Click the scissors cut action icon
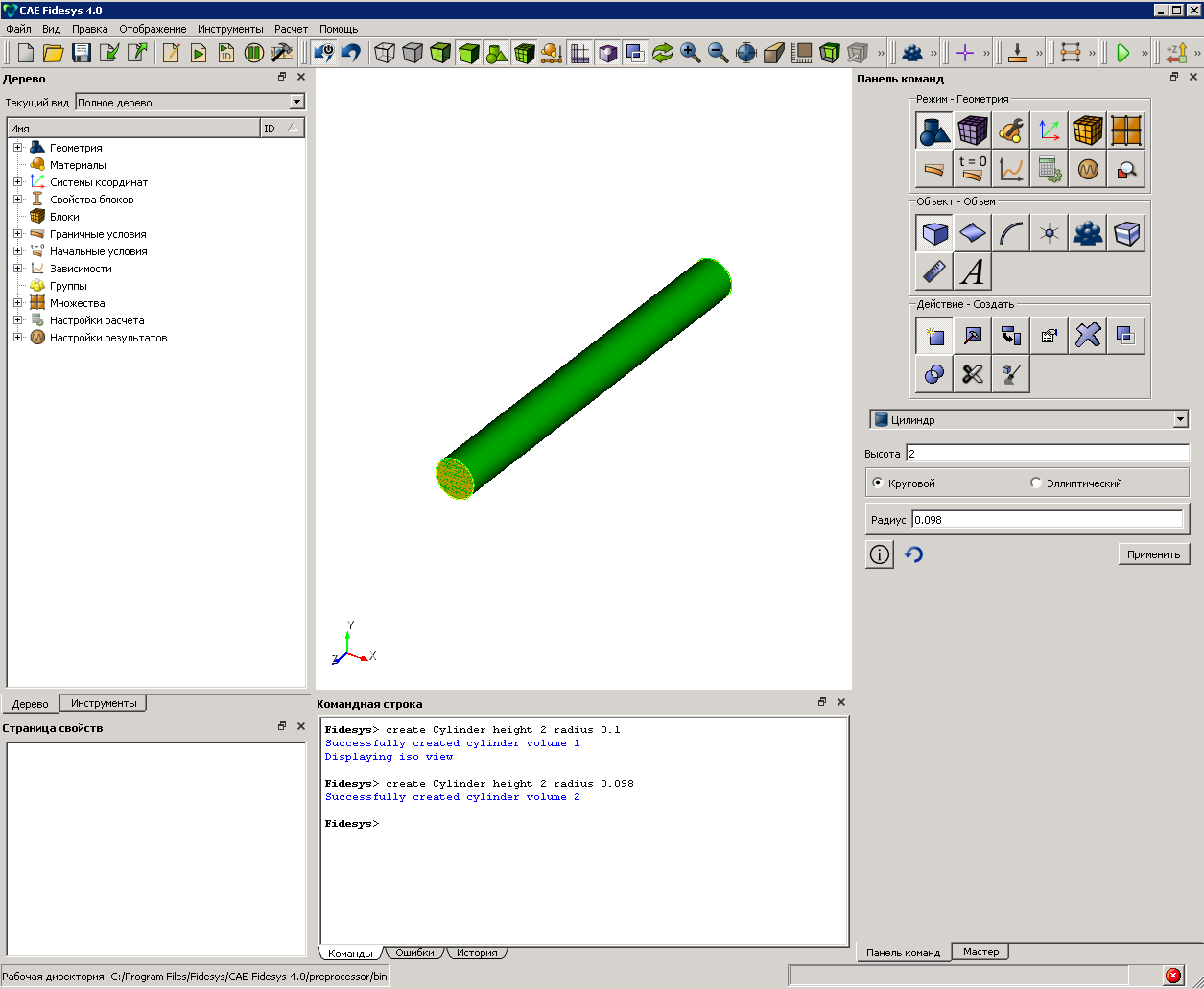Screen dimensions: 1204x989 (x=972, y=373)
